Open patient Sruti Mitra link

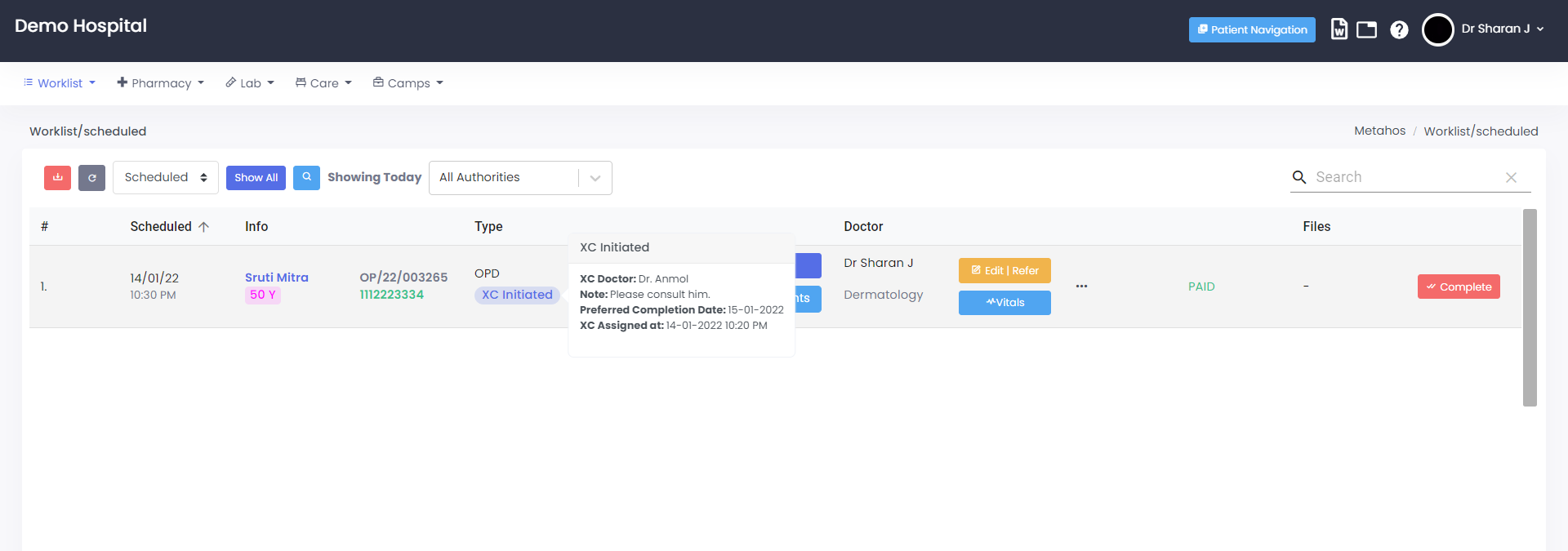277,278
